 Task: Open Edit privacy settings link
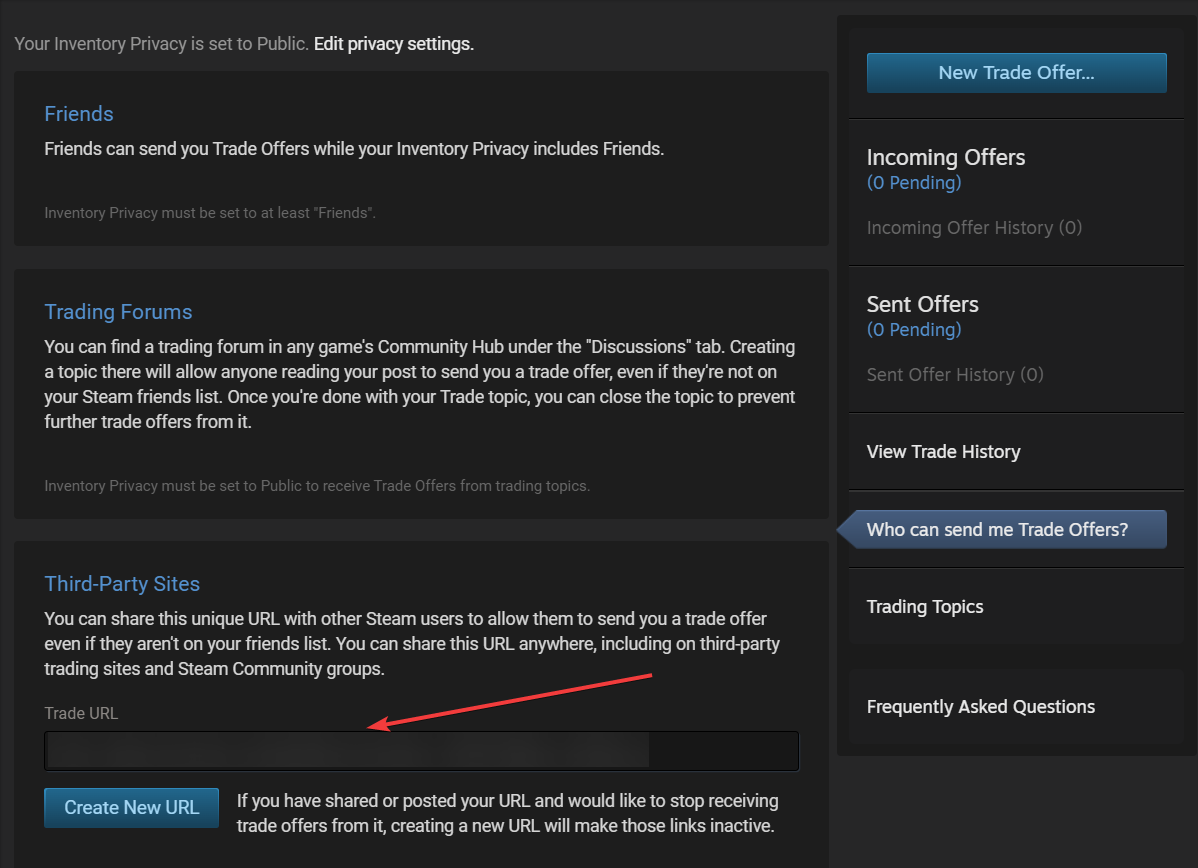[x=393, y=44]
